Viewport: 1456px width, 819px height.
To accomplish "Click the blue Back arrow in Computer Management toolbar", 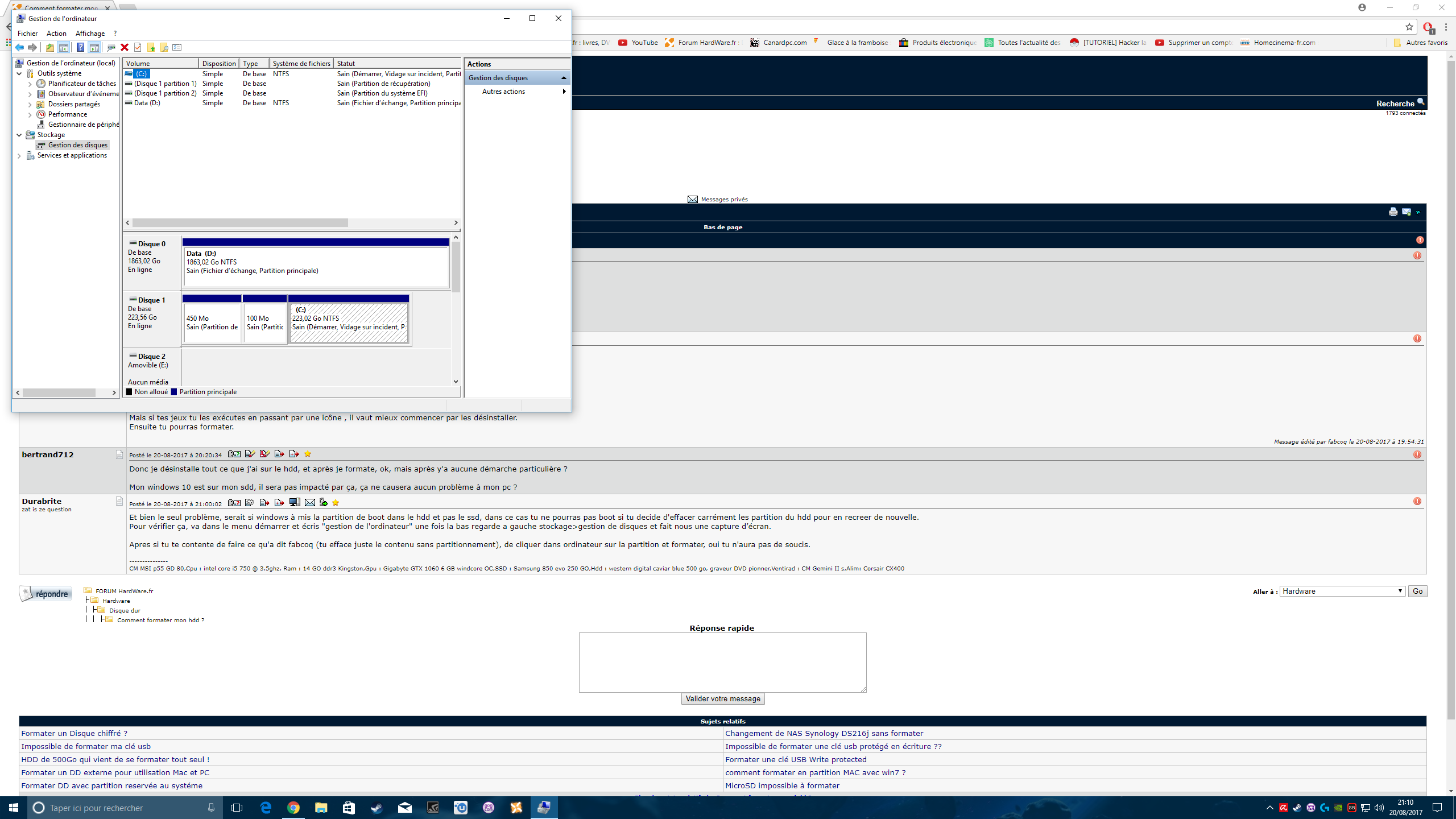I will [x=20, y=47].
